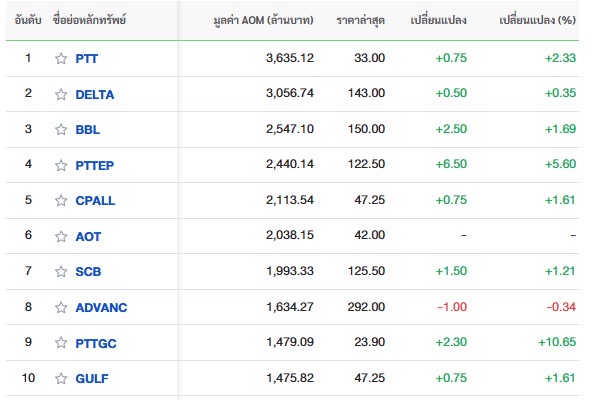The height and width of the screenshot is (400, 591).
Task: Toggle the favorite star for DELTA
Action: (61, 94)
